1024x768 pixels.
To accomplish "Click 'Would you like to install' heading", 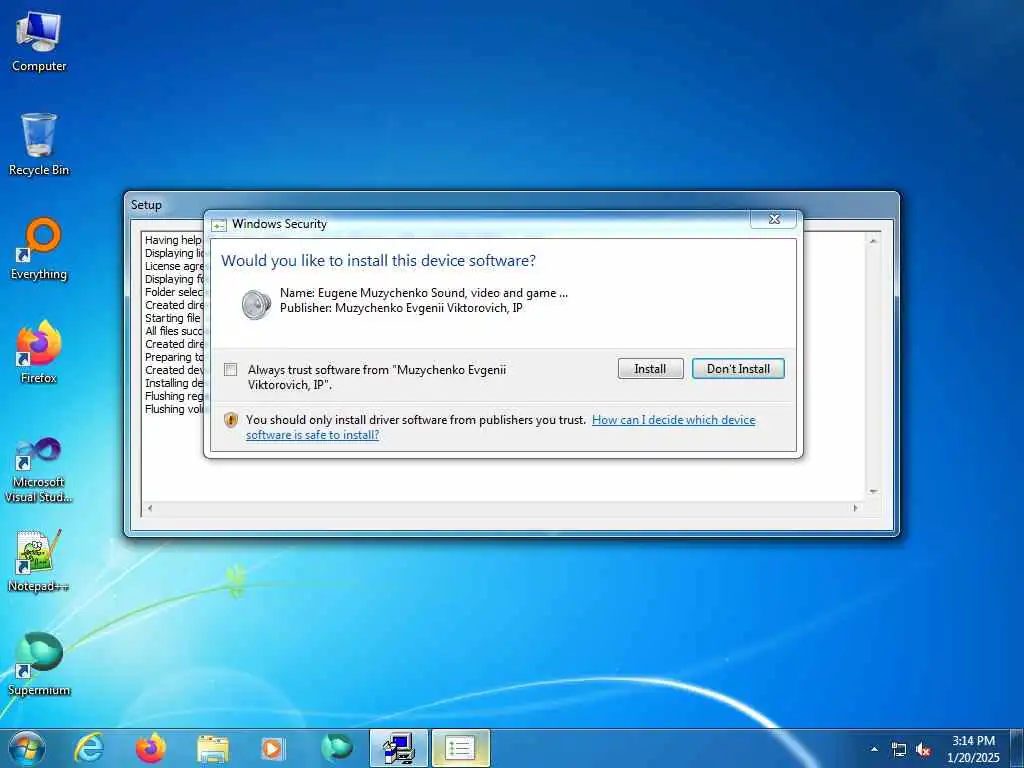I will [378, 261].
